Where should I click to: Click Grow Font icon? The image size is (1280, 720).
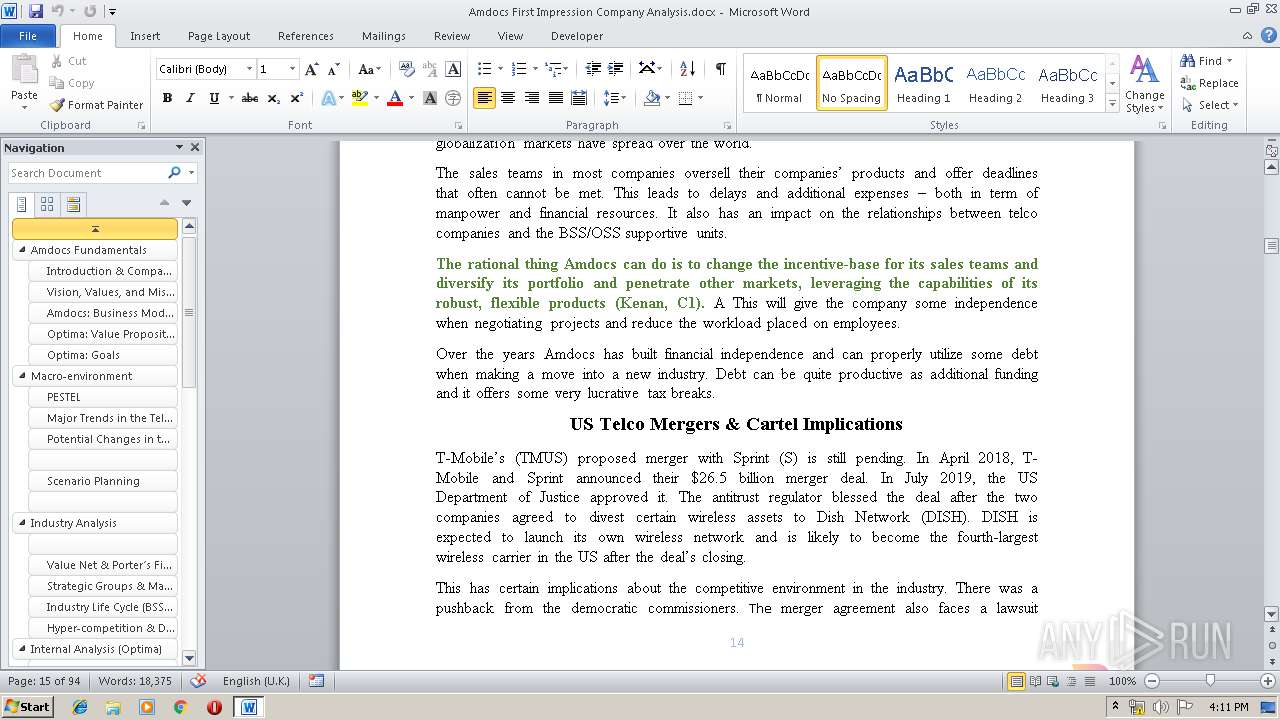312,69
